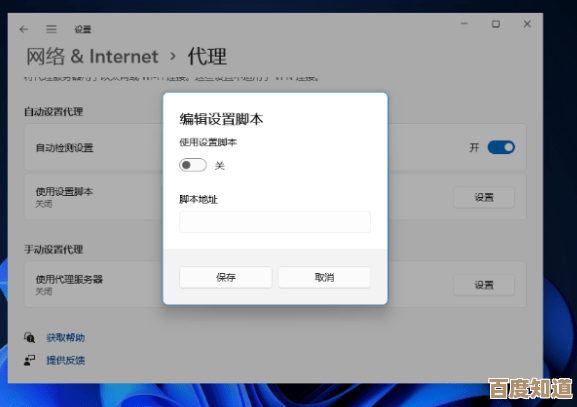Click the 取消 button
The width and height of the screenshot is (577, 407).
324,277
